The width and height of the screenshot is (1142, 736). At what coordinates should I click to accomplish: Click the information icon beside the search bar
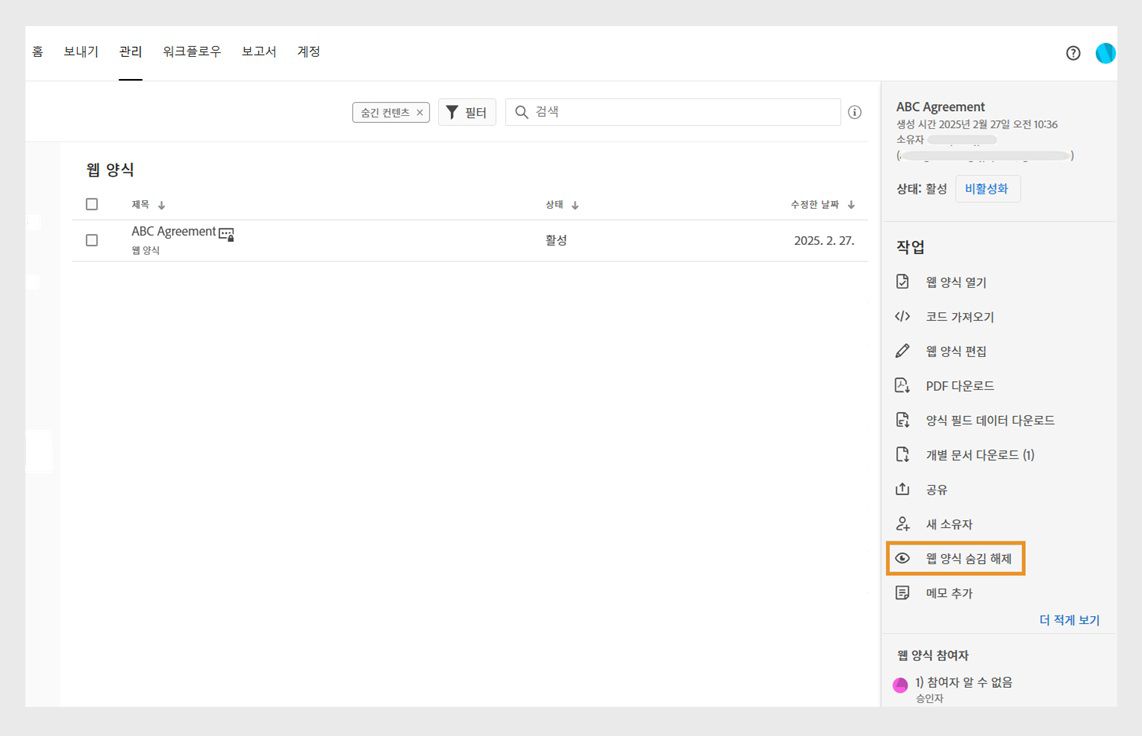coord(855,112)
